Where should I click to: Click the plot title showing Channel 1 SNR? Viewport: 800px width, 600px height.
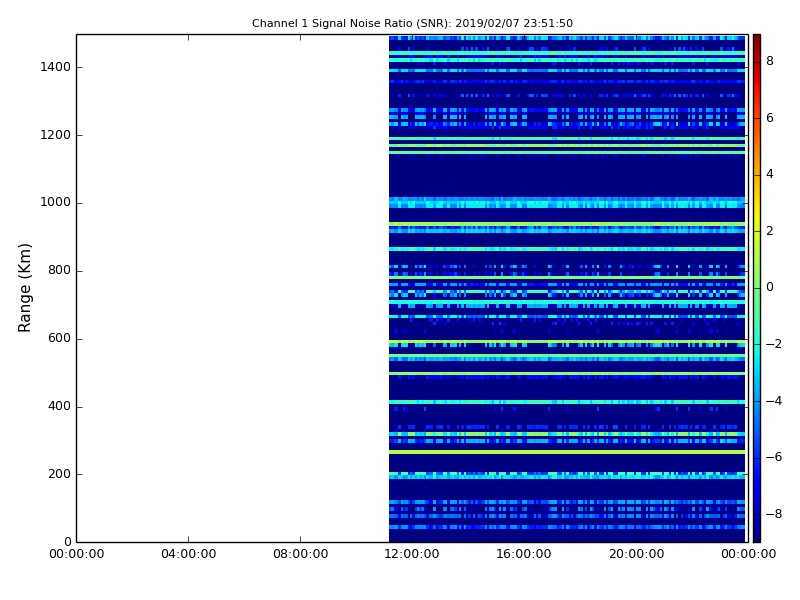tap(412, 23)
